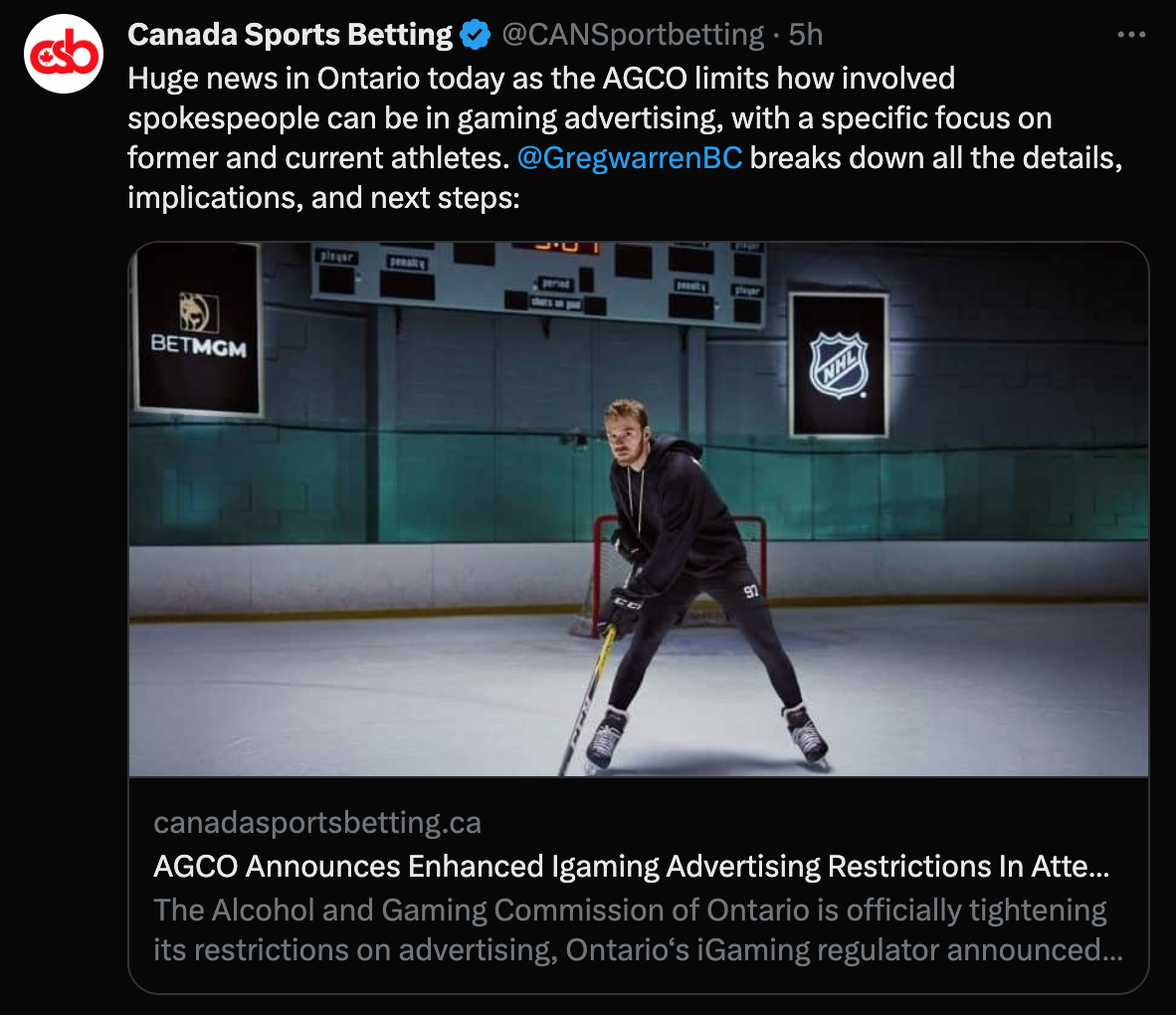Click the number 97 on player's shorts
The image size is (1176, 1015).
(751, 591)
